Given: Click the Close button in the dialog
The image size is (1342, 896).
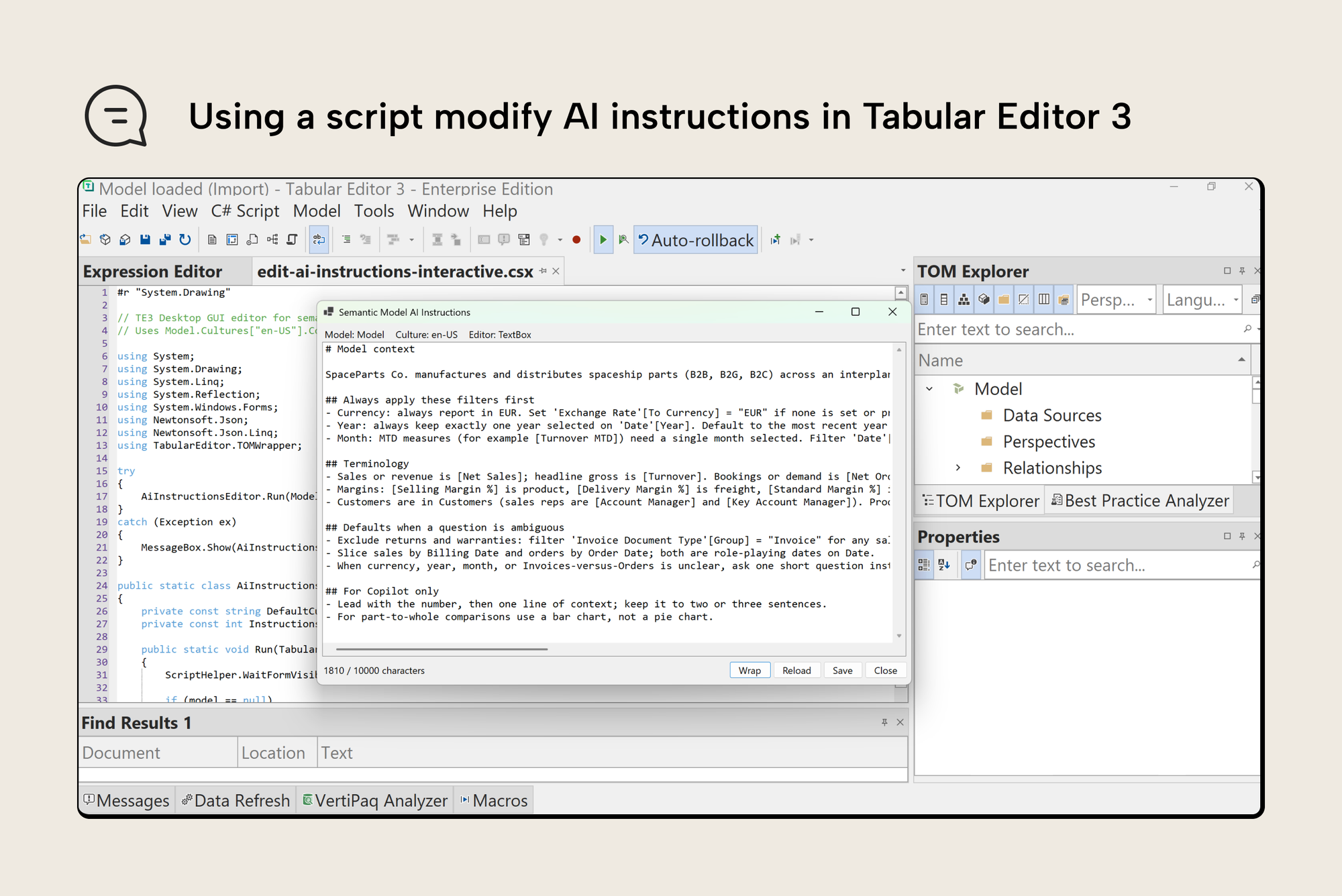Looking at the screenshot, I should 885,670.
